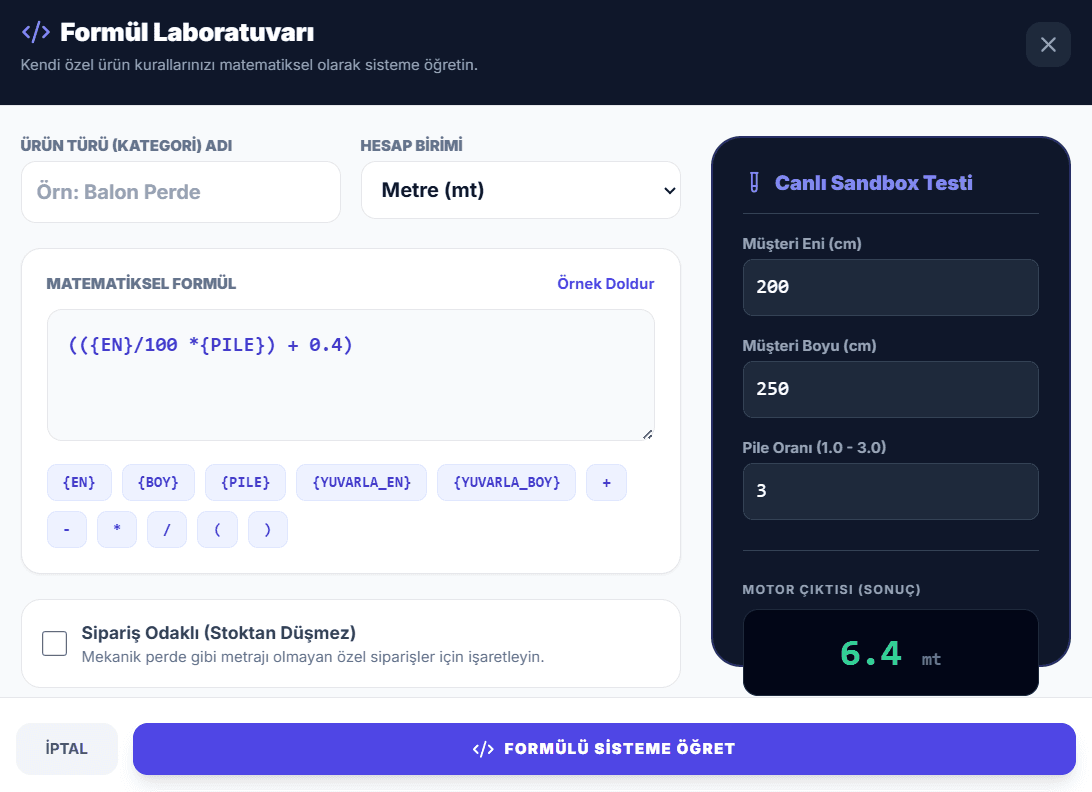Insert the plus operator
This screenshot has height=792, width=1092.
[607, 482]
